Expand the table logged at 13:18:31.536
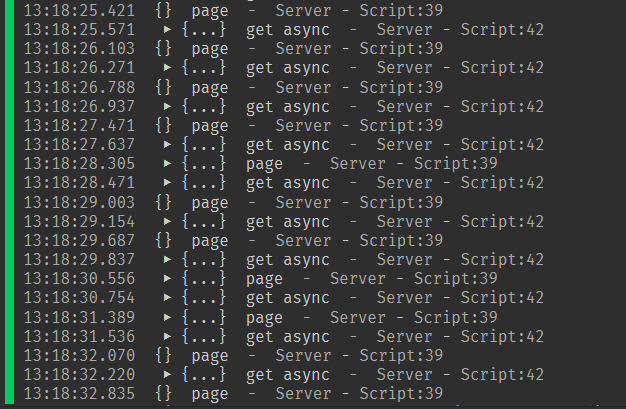The height and width of the screenshot is (409, 626). click(x=167, y=337)
